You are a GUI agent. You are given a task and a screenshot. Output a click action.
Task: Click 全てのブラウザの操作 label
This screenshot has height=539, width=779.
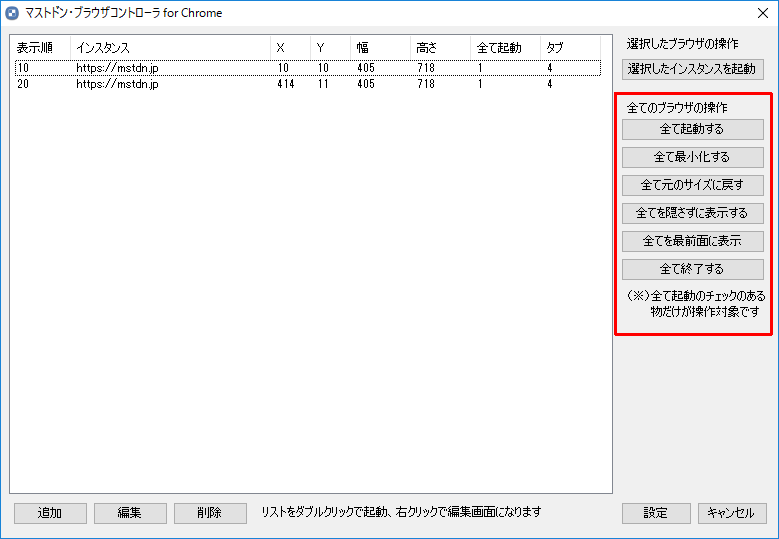(677, 108)
